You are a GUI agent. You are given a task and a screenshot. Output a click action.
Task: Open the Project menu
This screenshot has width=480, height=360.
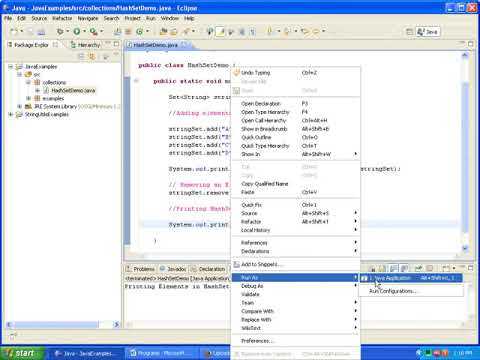click(132, 18)
